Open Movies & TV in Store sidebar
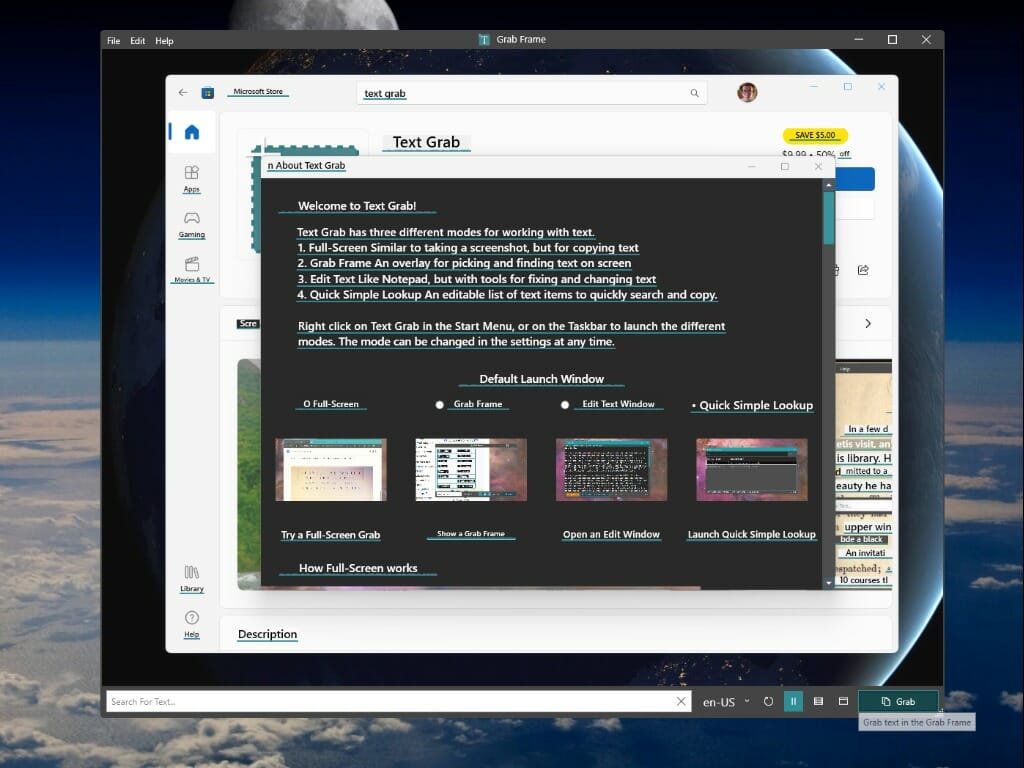 coord(191,270)
